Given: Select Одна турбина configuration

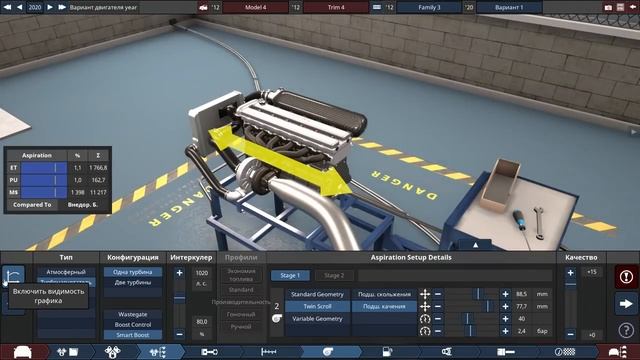Looking at the screenshot, I should point(133,272).
